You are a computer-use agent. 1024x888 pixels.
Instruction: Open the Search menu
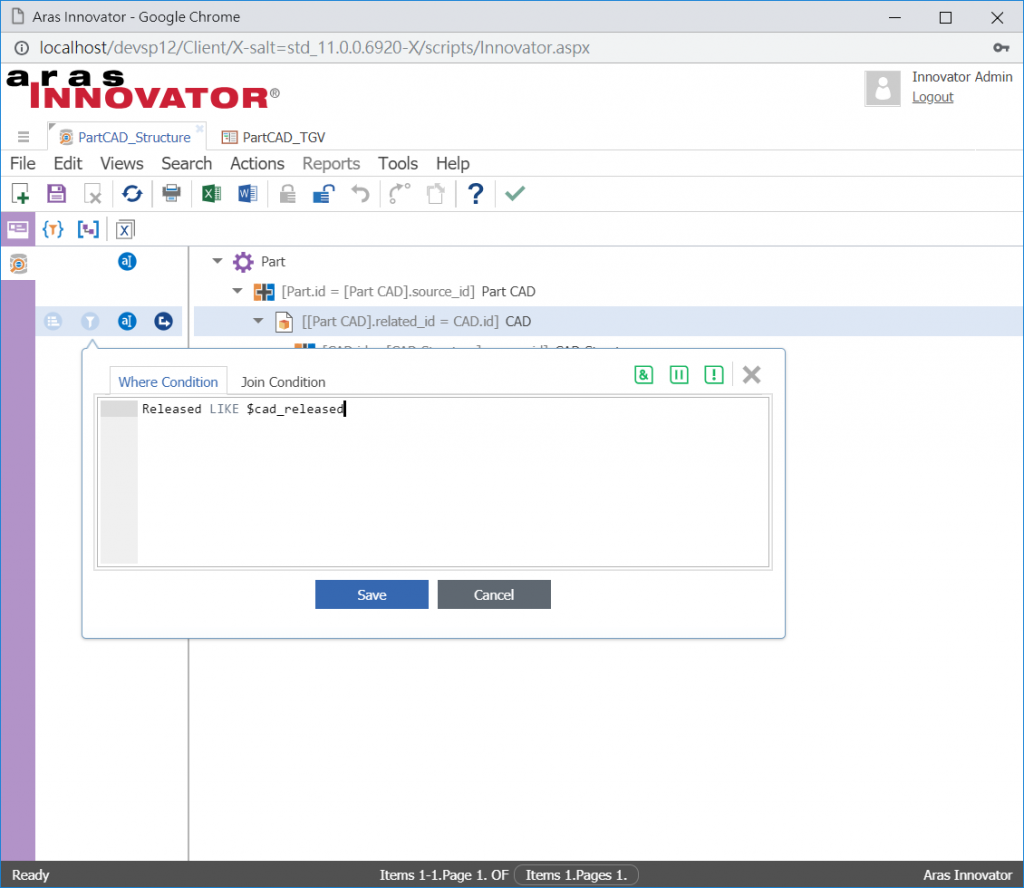187,163
